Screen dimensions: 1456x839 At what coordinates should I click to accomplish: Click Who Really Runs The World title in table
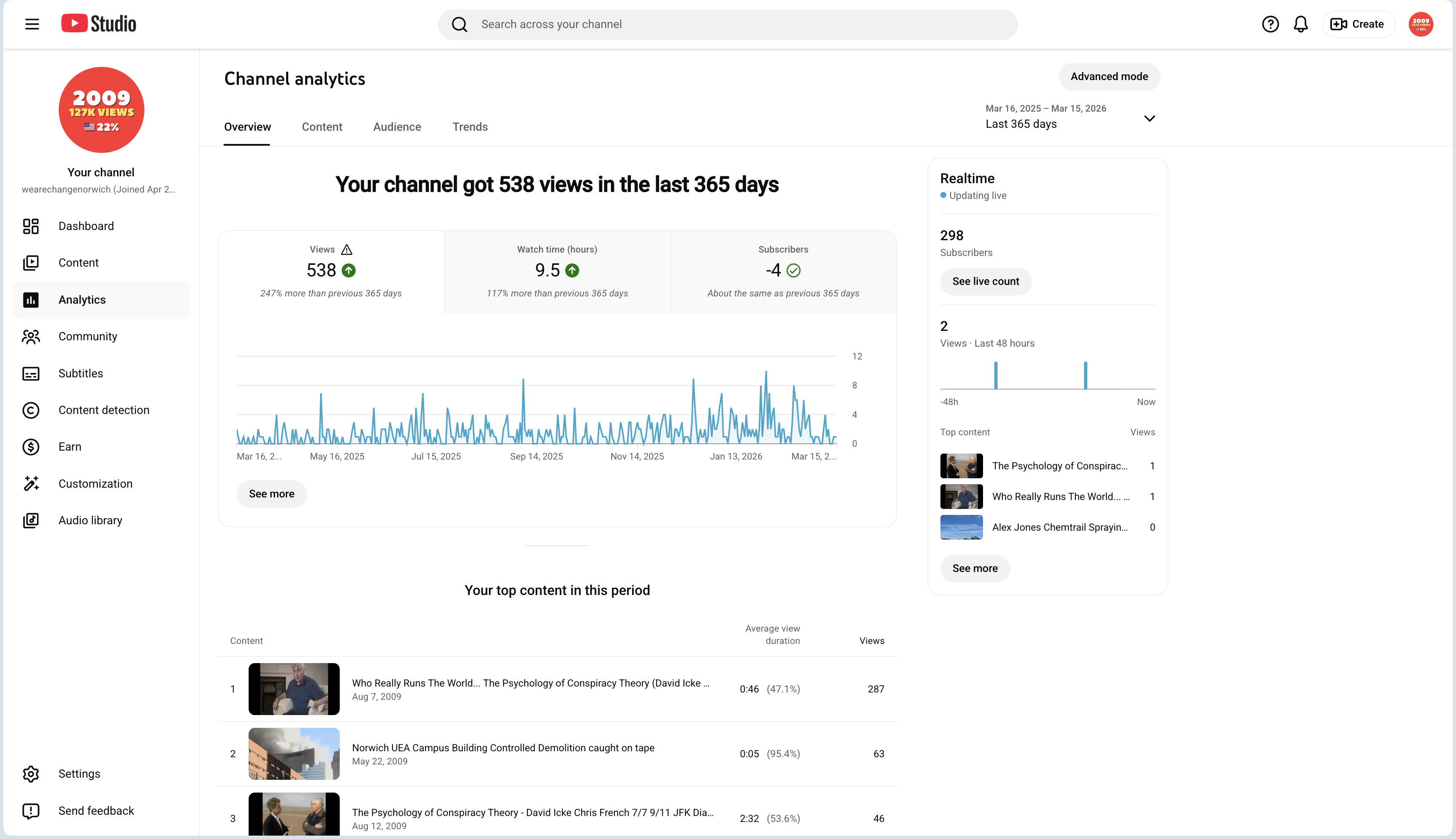530,683
